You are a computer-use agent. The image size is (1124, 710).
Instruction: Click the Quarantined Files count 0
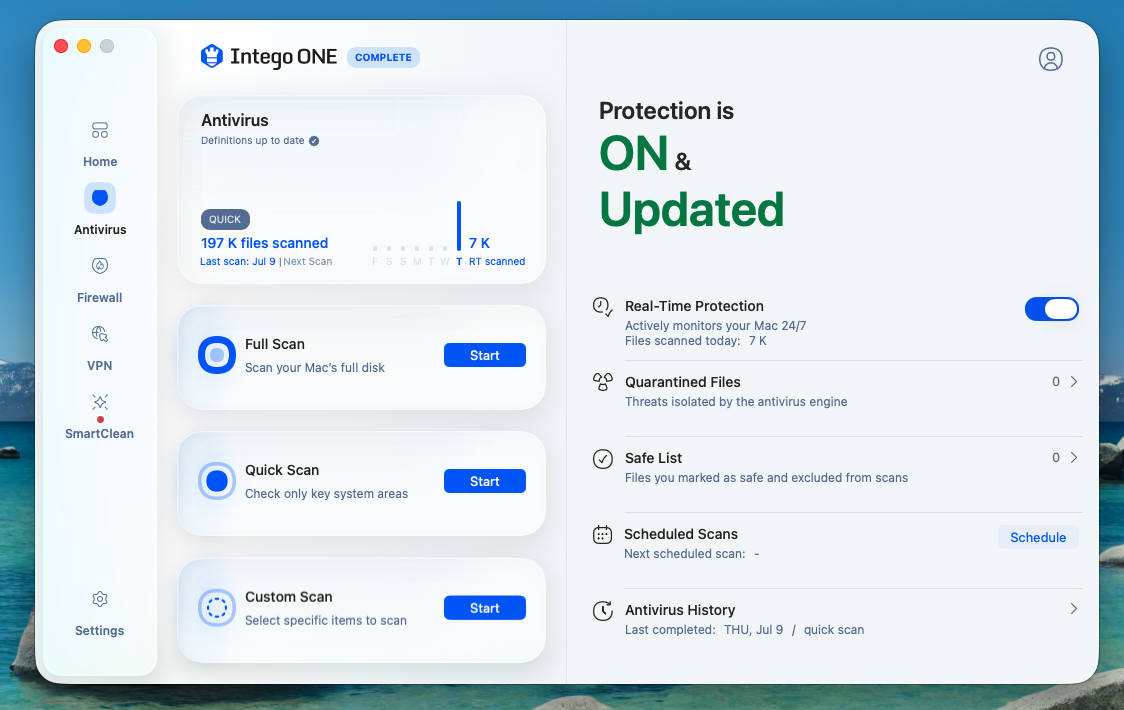pyautogui.click(x=1056, y=382)
